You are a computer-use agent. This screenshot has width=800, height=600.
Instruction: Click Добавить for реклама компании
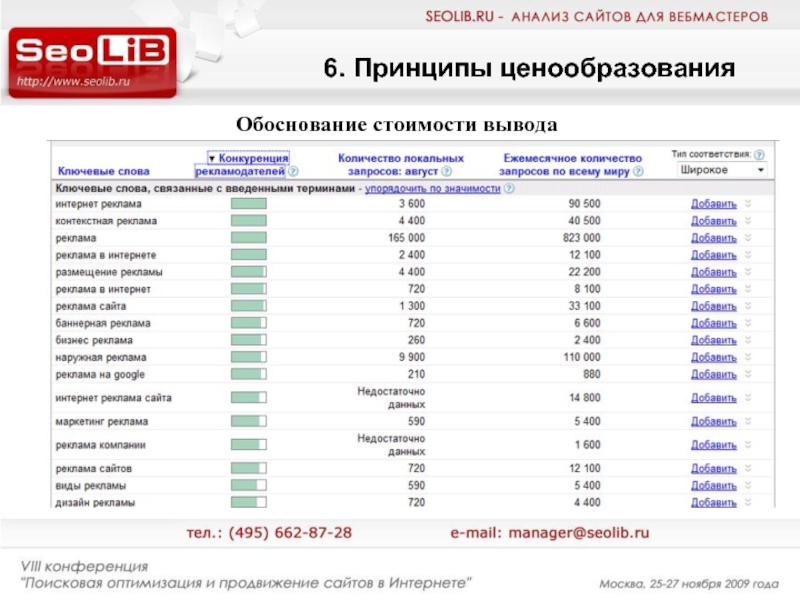[x=714, y=445]
